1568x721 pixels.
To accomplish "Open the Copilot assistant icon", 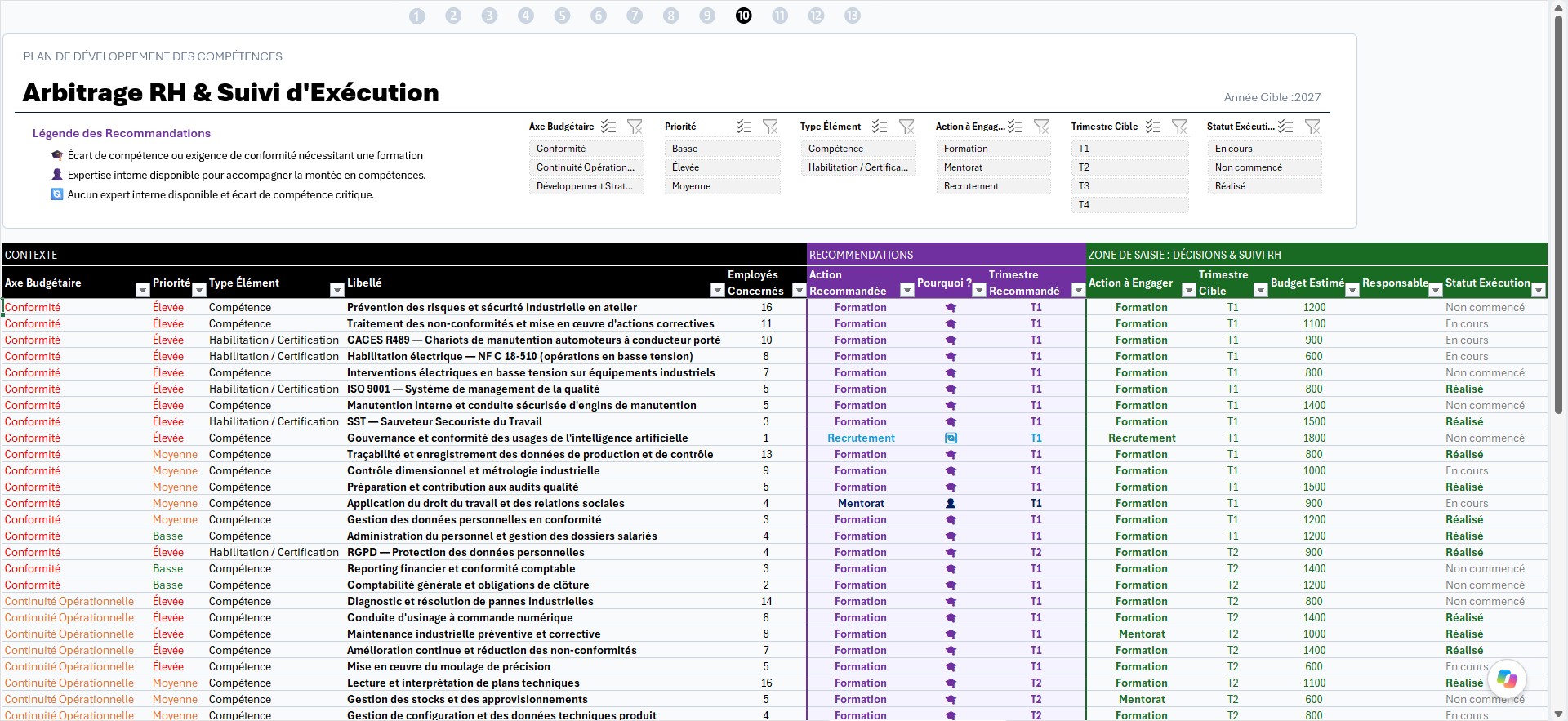I will [x=1507, y=679].
